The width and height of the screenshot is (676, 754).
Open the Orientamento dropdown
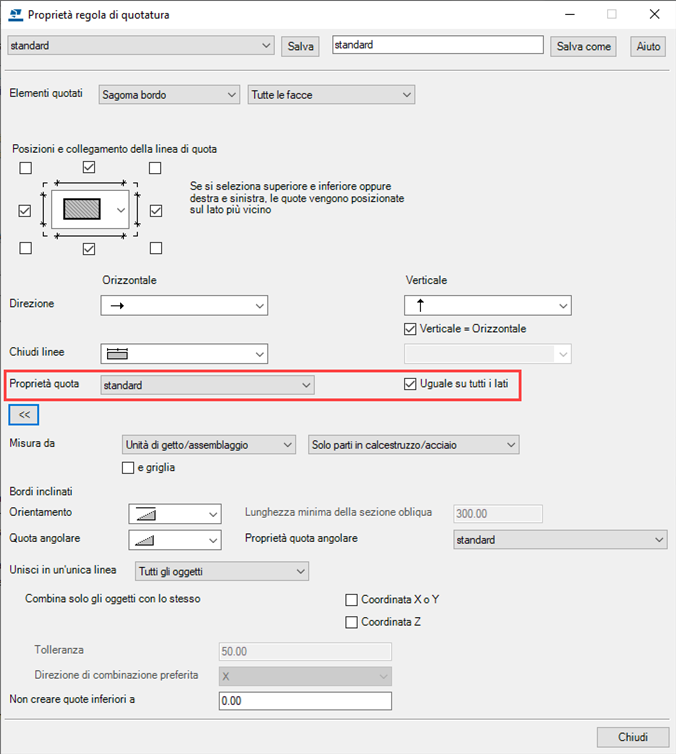[175, 514]
